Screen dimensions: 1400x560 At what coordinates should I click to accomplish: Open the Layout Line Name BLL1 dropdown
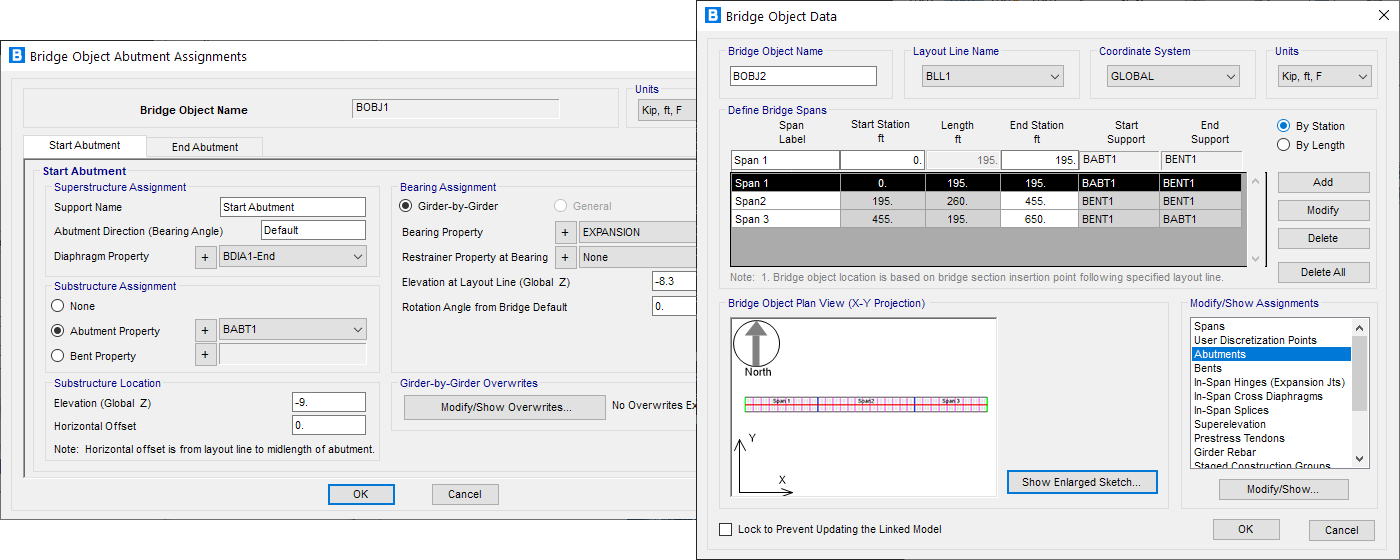[x=992, y=76]
